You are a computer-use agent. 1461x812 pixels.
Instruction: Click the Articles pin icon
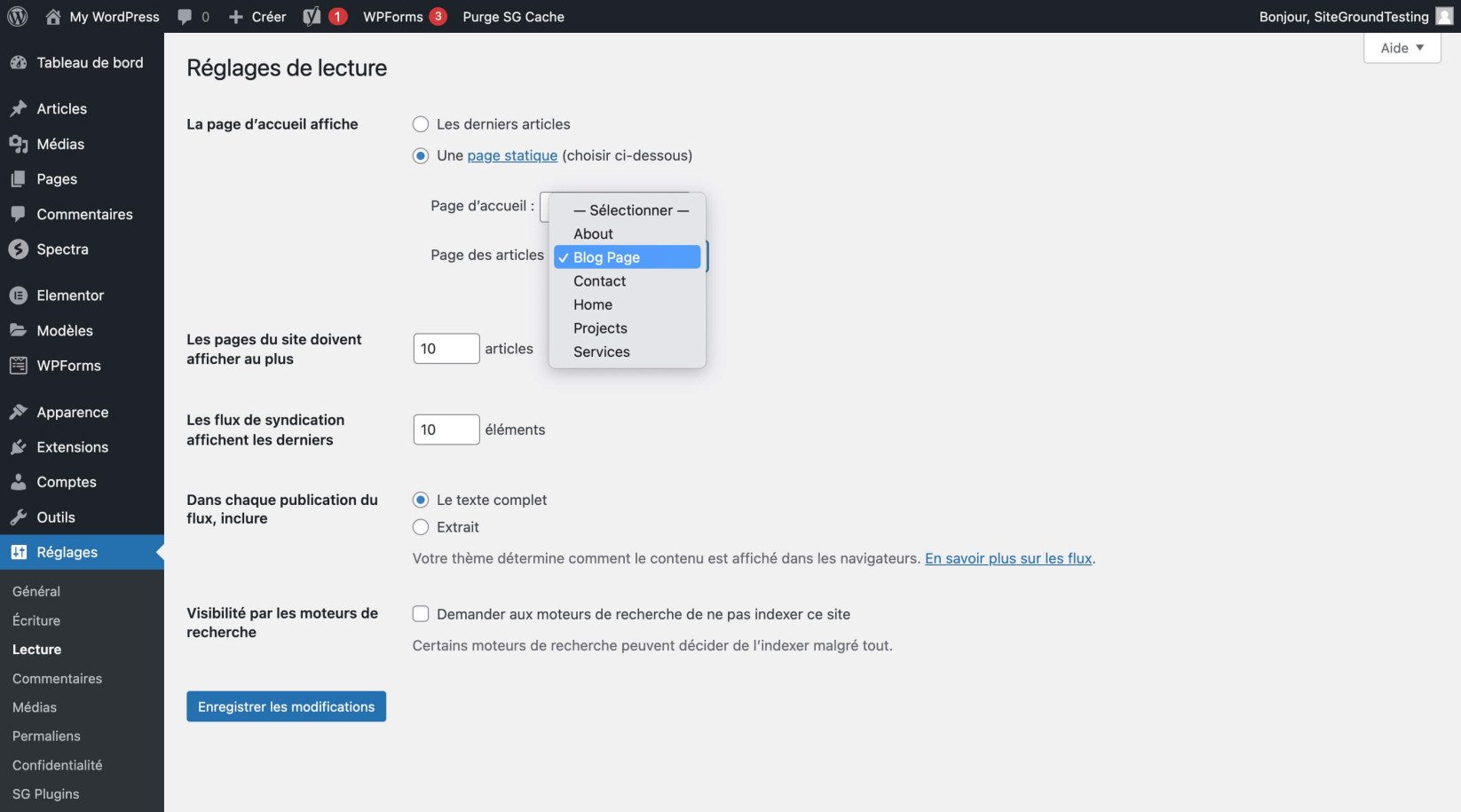(19, 108)
